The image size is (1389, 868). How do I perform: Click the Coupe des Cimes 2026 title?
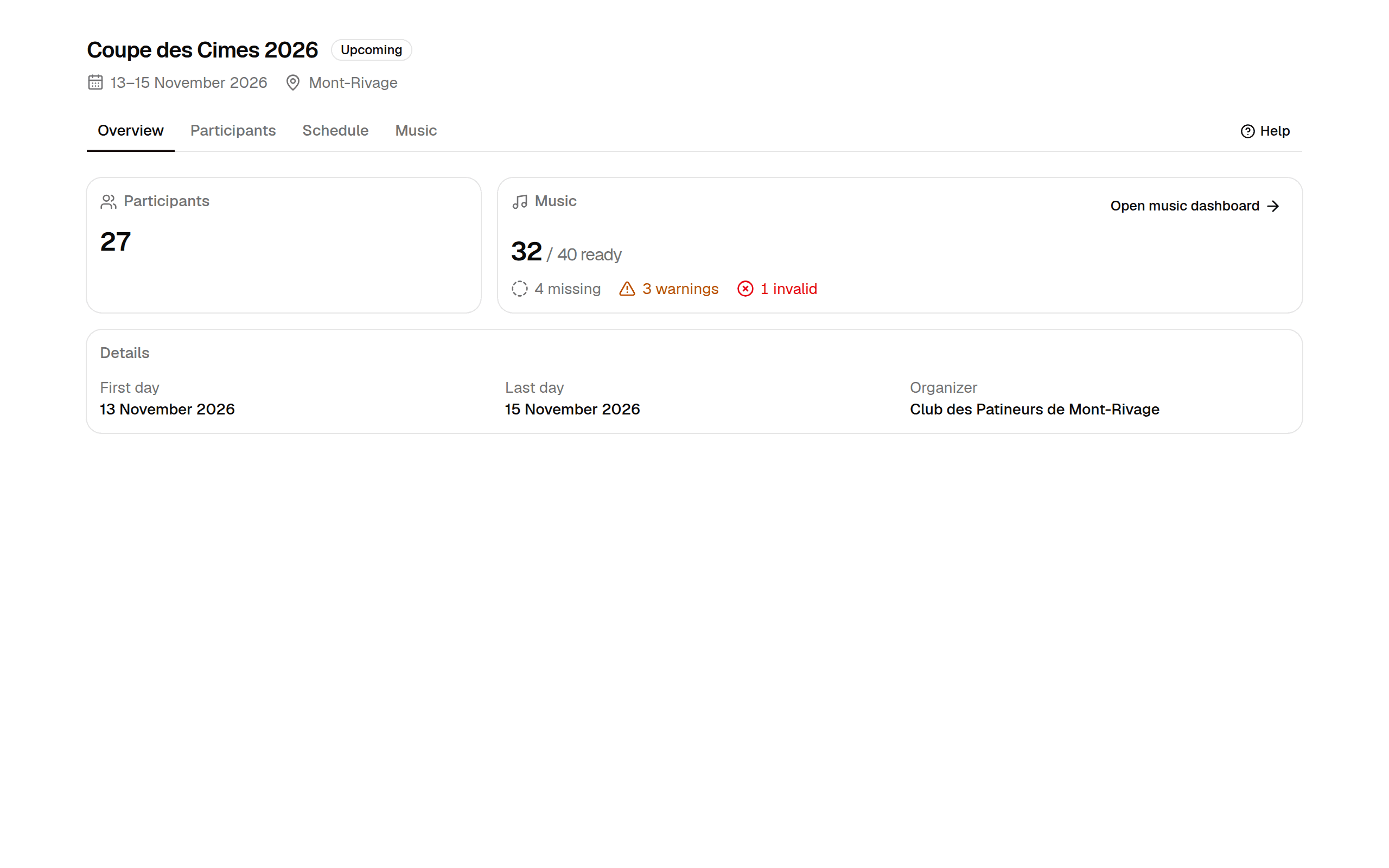202,50
